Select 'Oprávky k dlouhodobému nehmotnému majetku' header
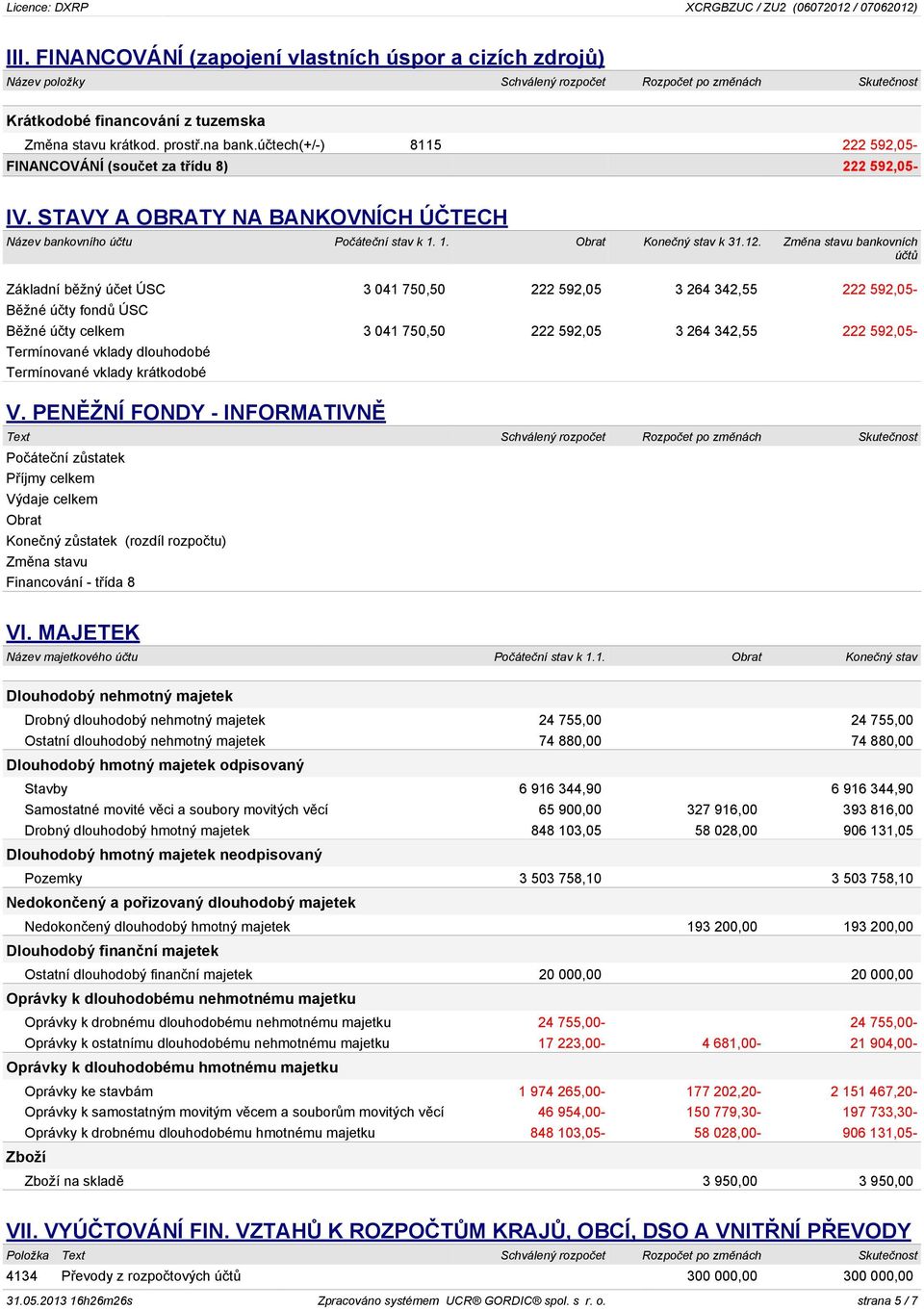Screen dimensions: 924x1309 point(181,999)
